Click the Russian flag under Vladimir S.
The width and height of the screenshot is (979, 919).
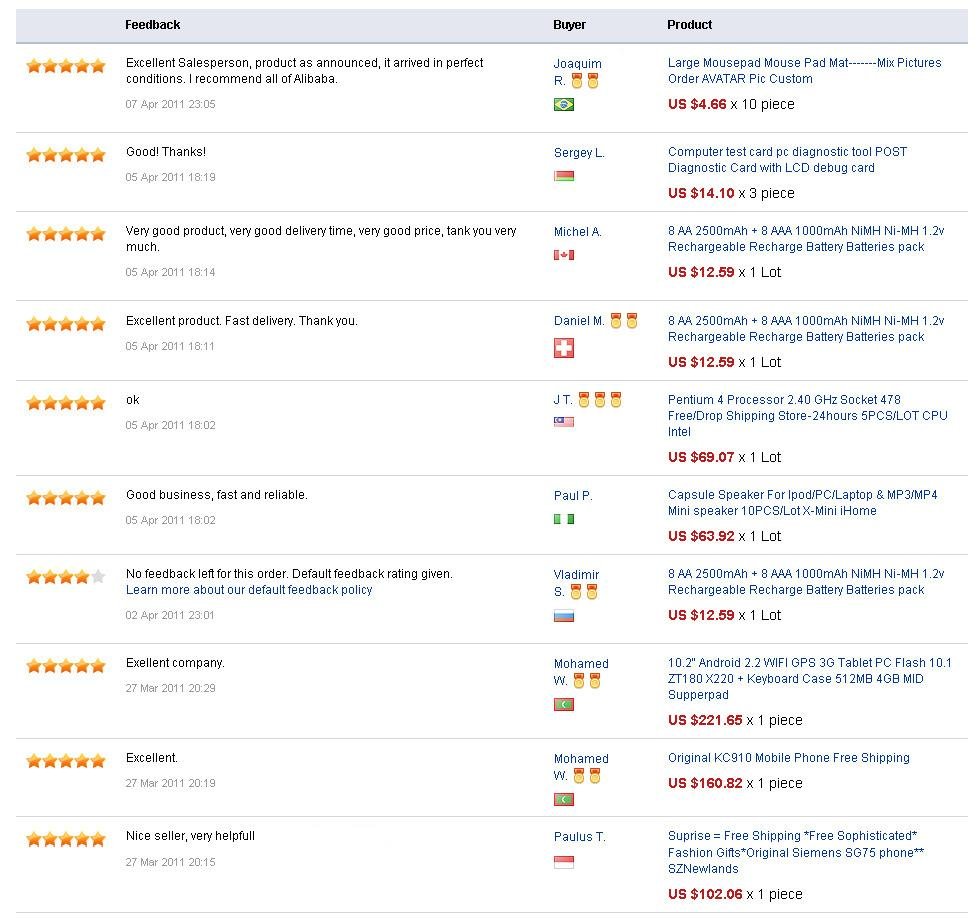pyautogui.click(x=564, y=616)
